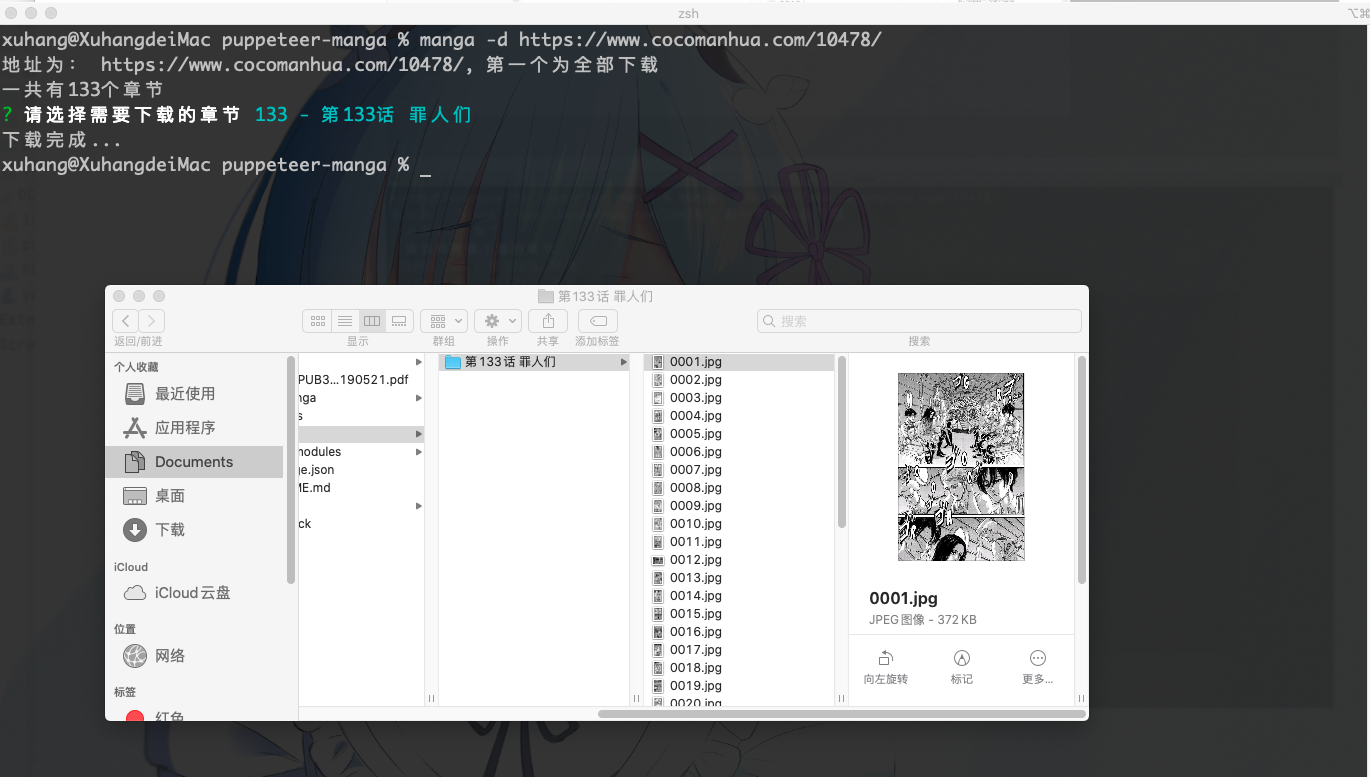Select the 红色 red tag
The height and width of the screenshot is (777, 1370).
(195, 716)
